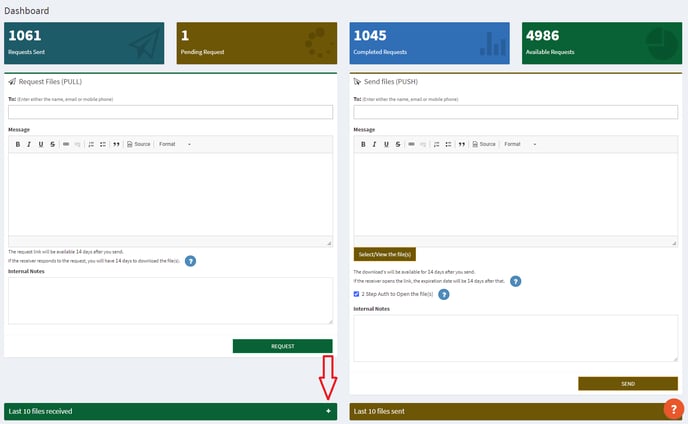This screenshot has width=688, height=424.
Task: Add block quote in Send files editor
Action: click(462, 144)
